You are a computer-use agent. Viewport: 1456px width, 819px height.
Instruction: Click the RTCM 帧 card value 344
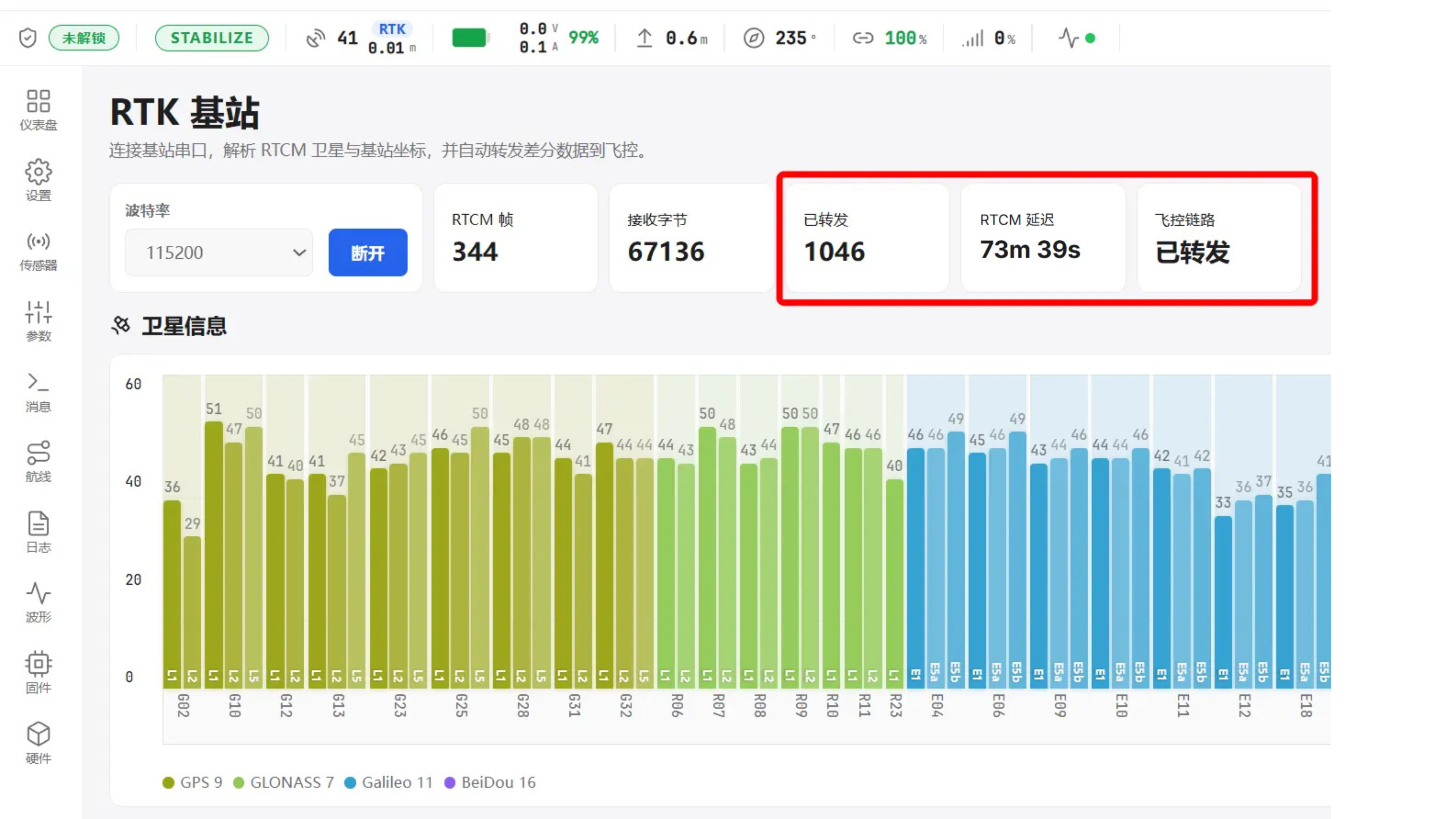(475, 251)
